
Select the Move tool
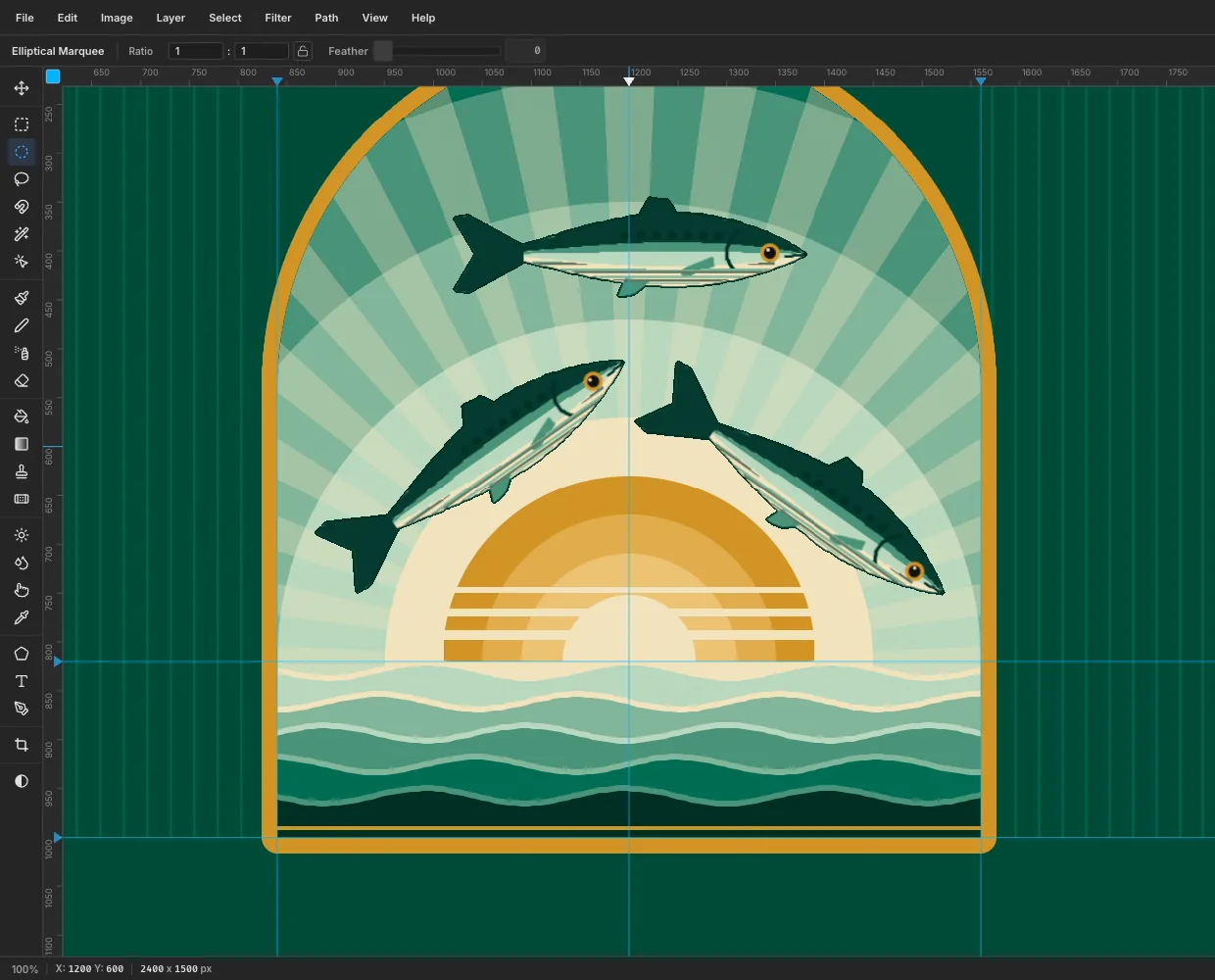tap(22, 88)
